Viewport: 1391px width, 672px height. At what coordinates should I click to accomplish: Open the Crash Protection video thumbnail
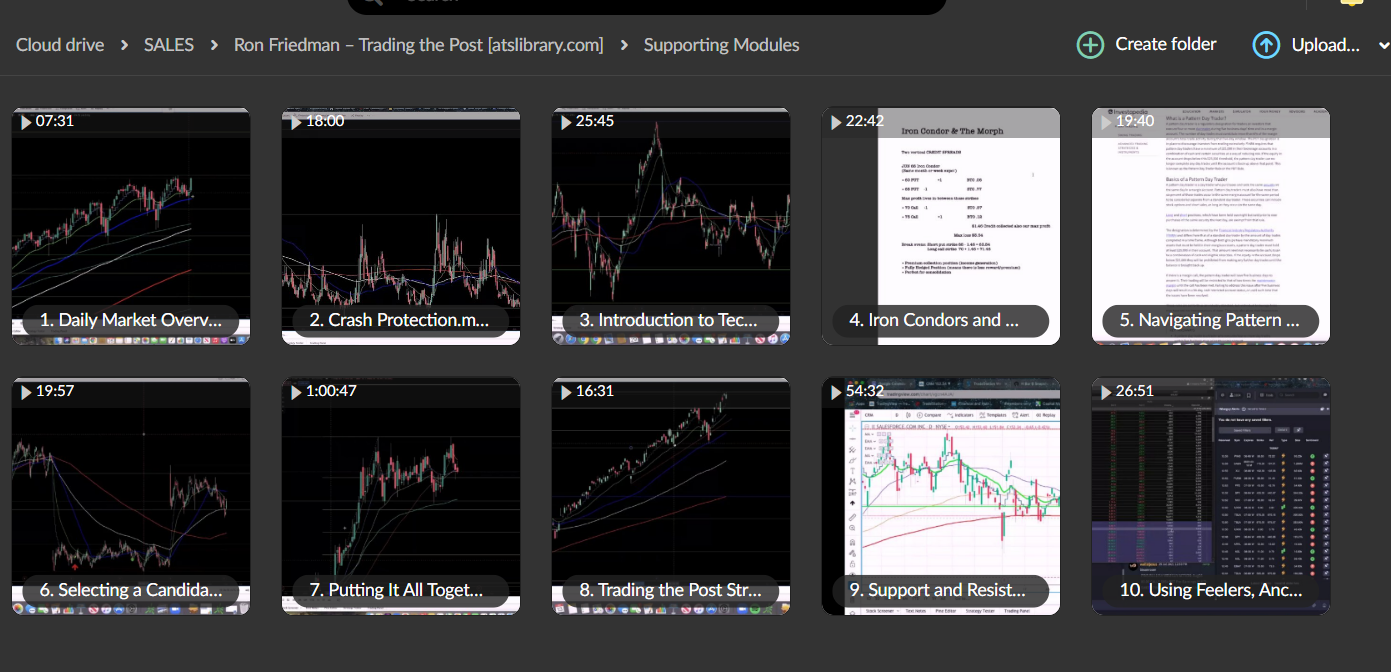point(400,225)
